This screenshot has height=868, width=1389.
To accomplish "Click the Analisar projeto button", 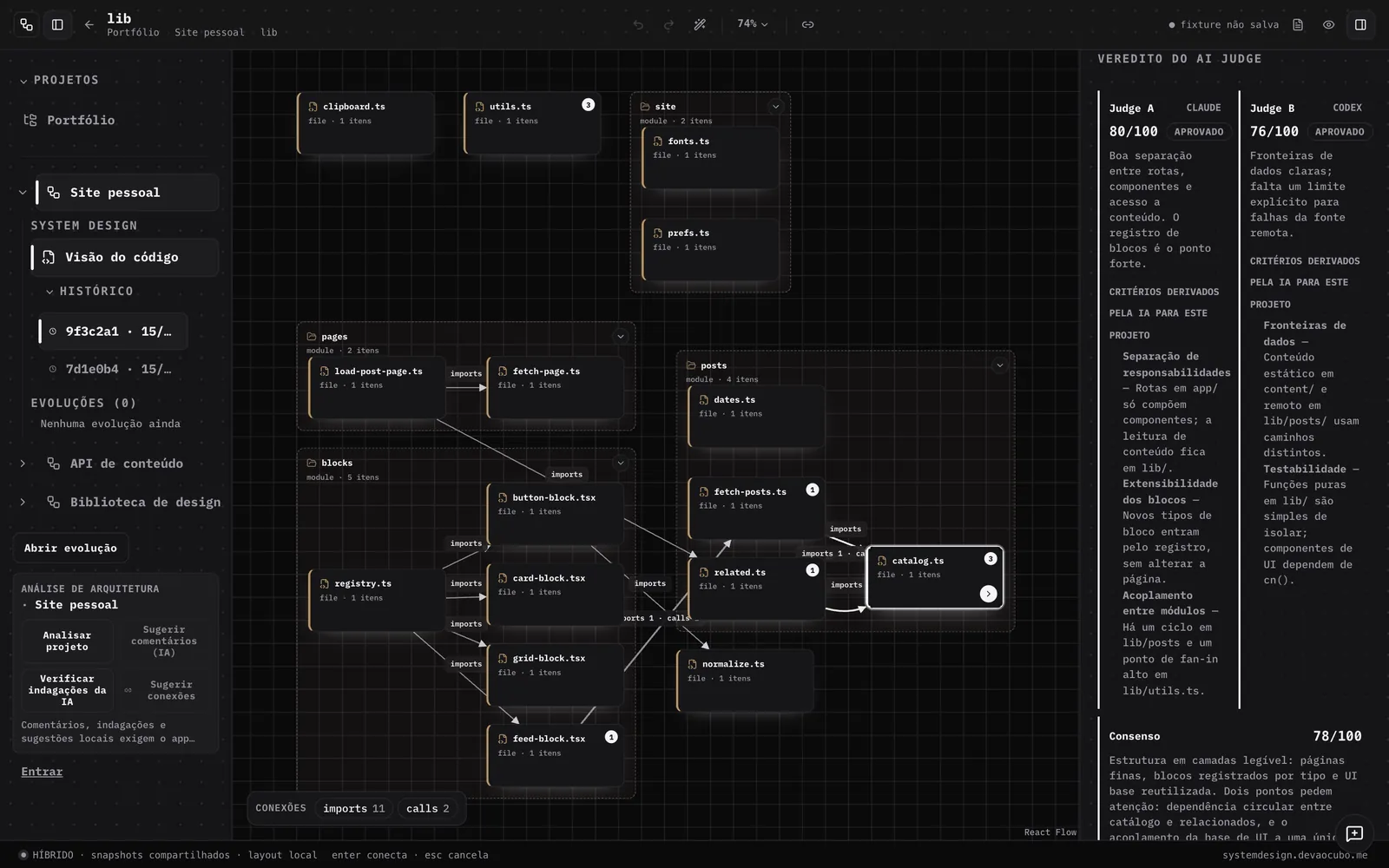I will click(67, 641).
